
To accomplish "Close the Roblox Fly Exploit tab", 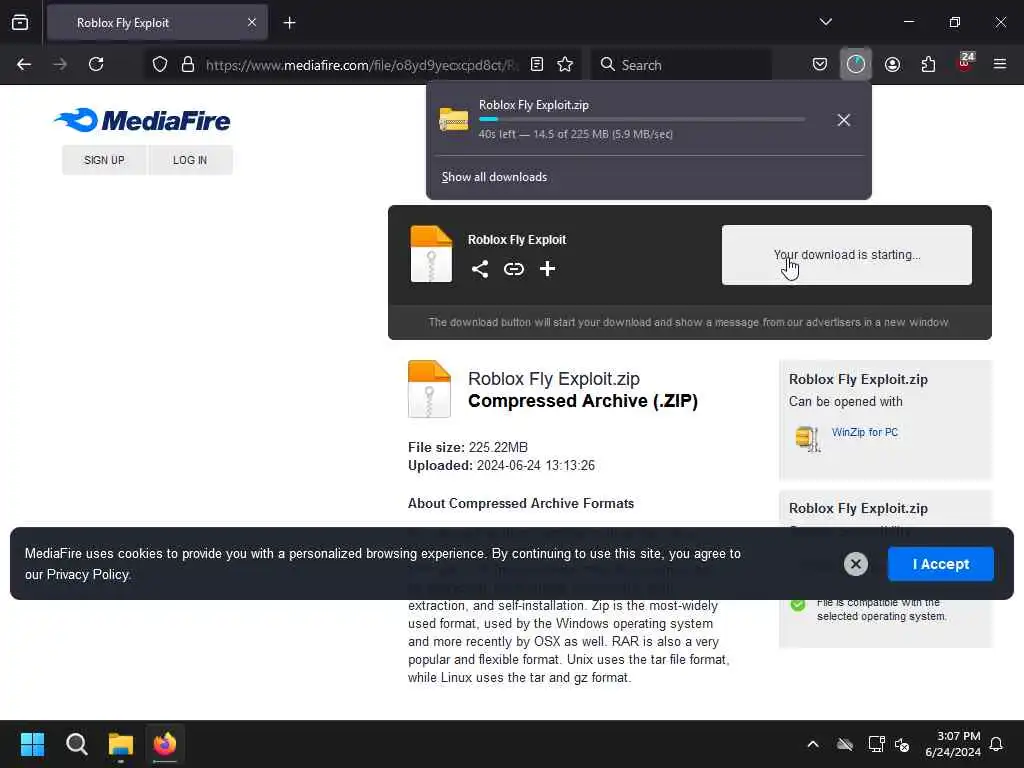I will click(x=251, y=22).
